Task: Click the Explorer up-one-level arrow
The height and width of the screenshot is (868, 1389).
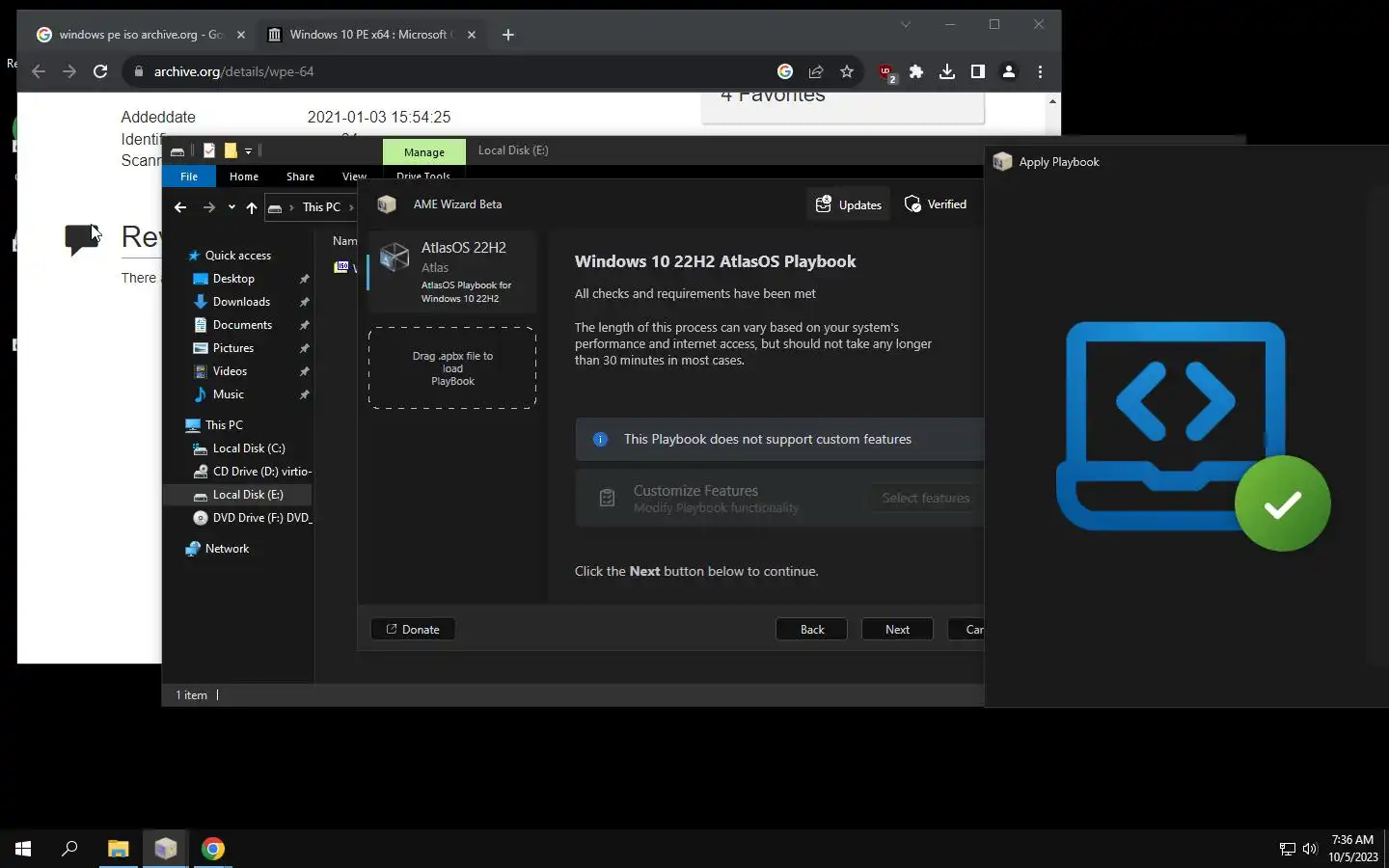Action: (252, 207)
